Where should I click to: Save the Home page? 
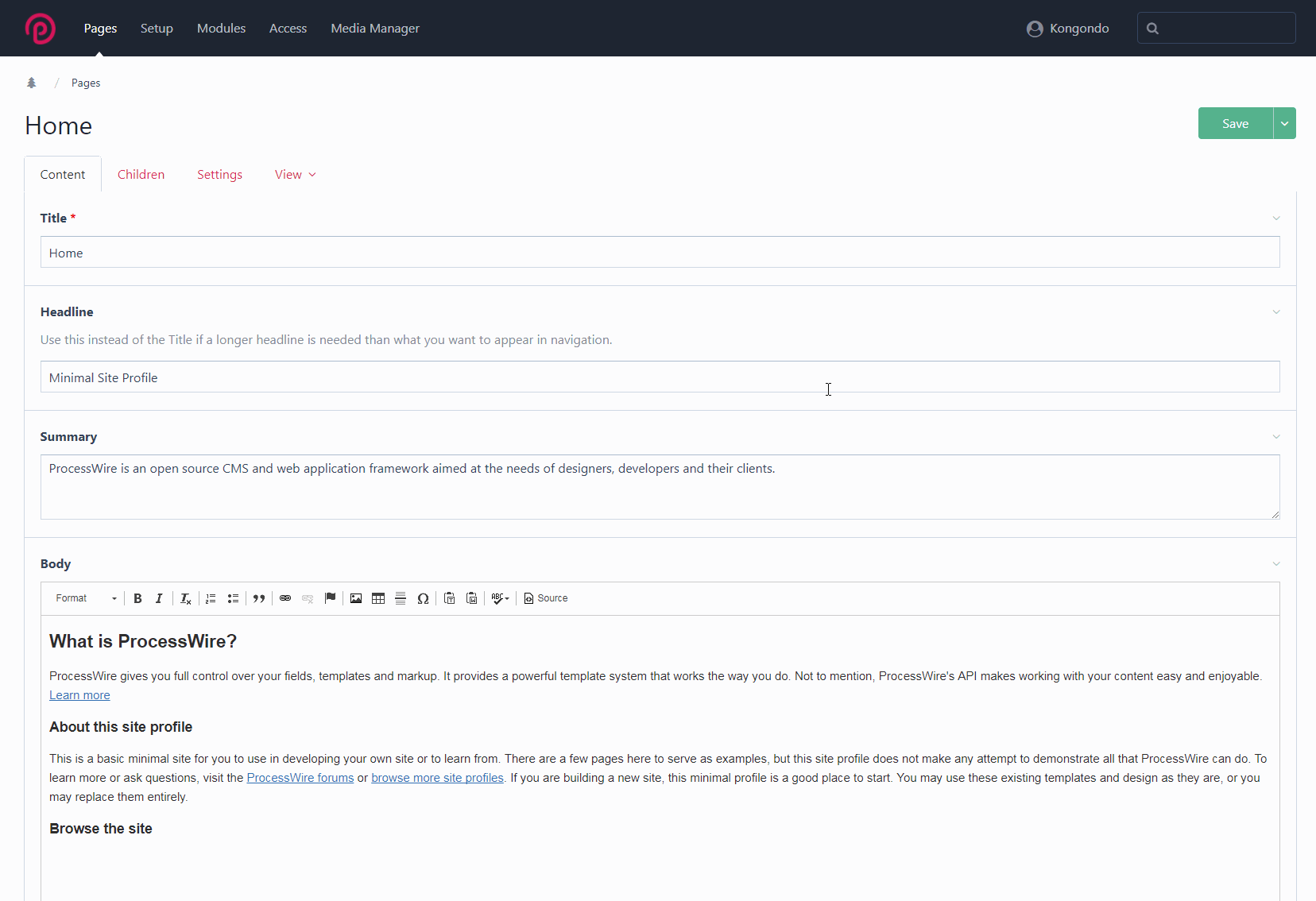click(1235, 123)
